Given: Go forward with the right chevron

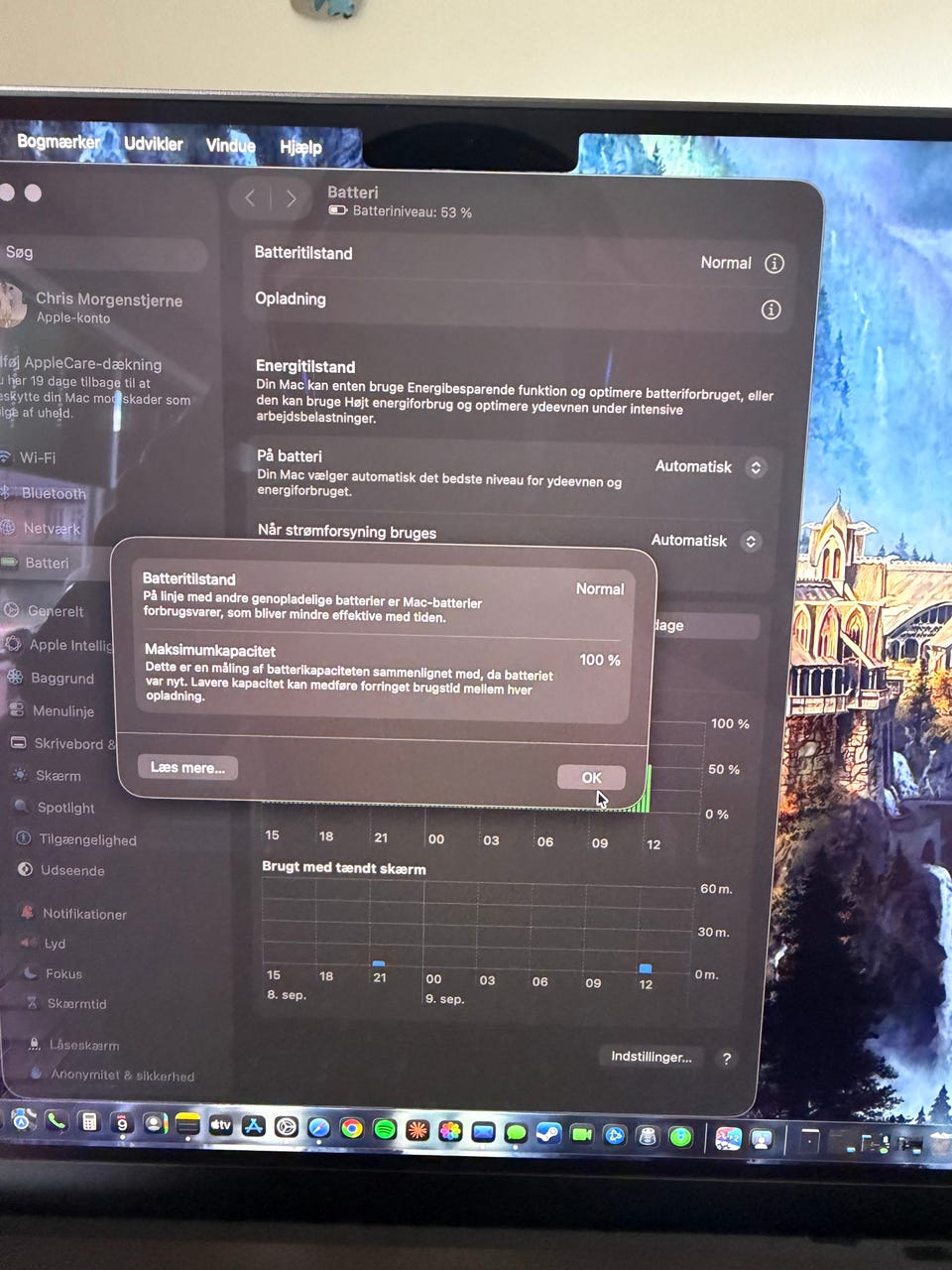Looking at the screenshot, I should [291, 198].
